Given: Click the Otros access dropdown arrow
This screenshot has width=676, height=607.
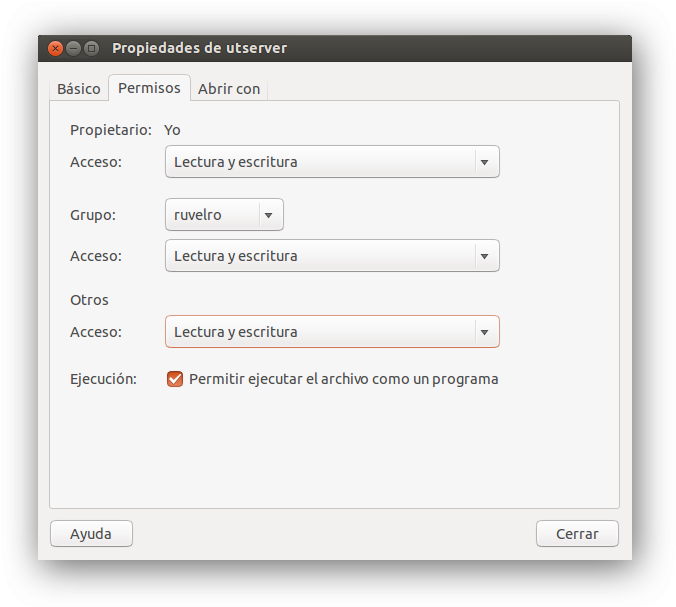Looking at the screenshot, I should click(485, 332).
